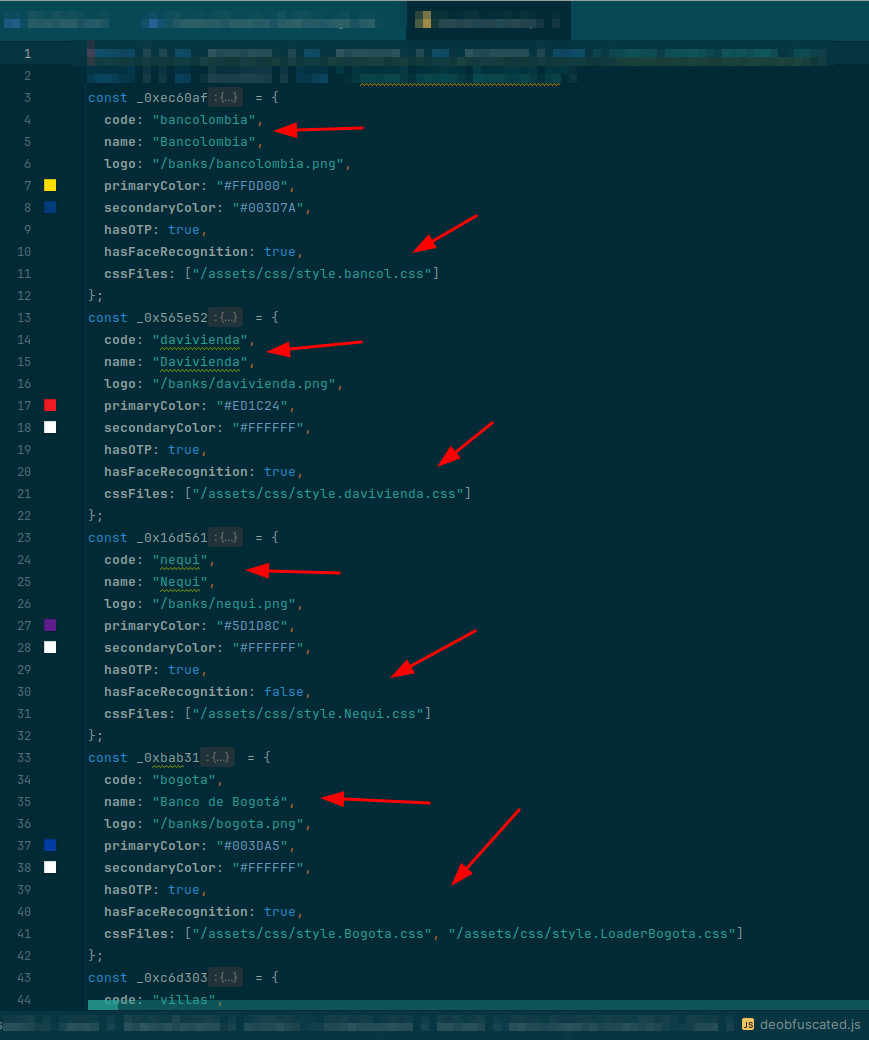Expand folded type hint after _0xc6d303

226,978
